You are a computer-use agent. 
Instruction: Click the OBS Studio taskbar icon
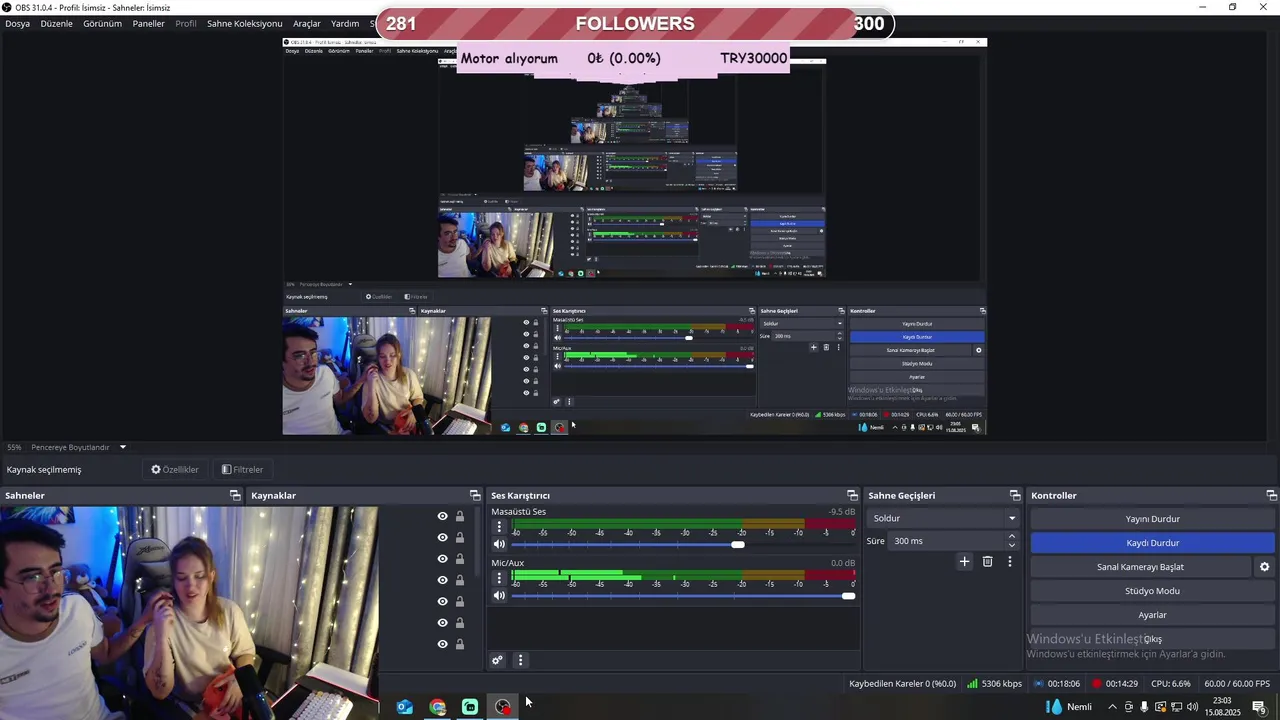[503, 707]
